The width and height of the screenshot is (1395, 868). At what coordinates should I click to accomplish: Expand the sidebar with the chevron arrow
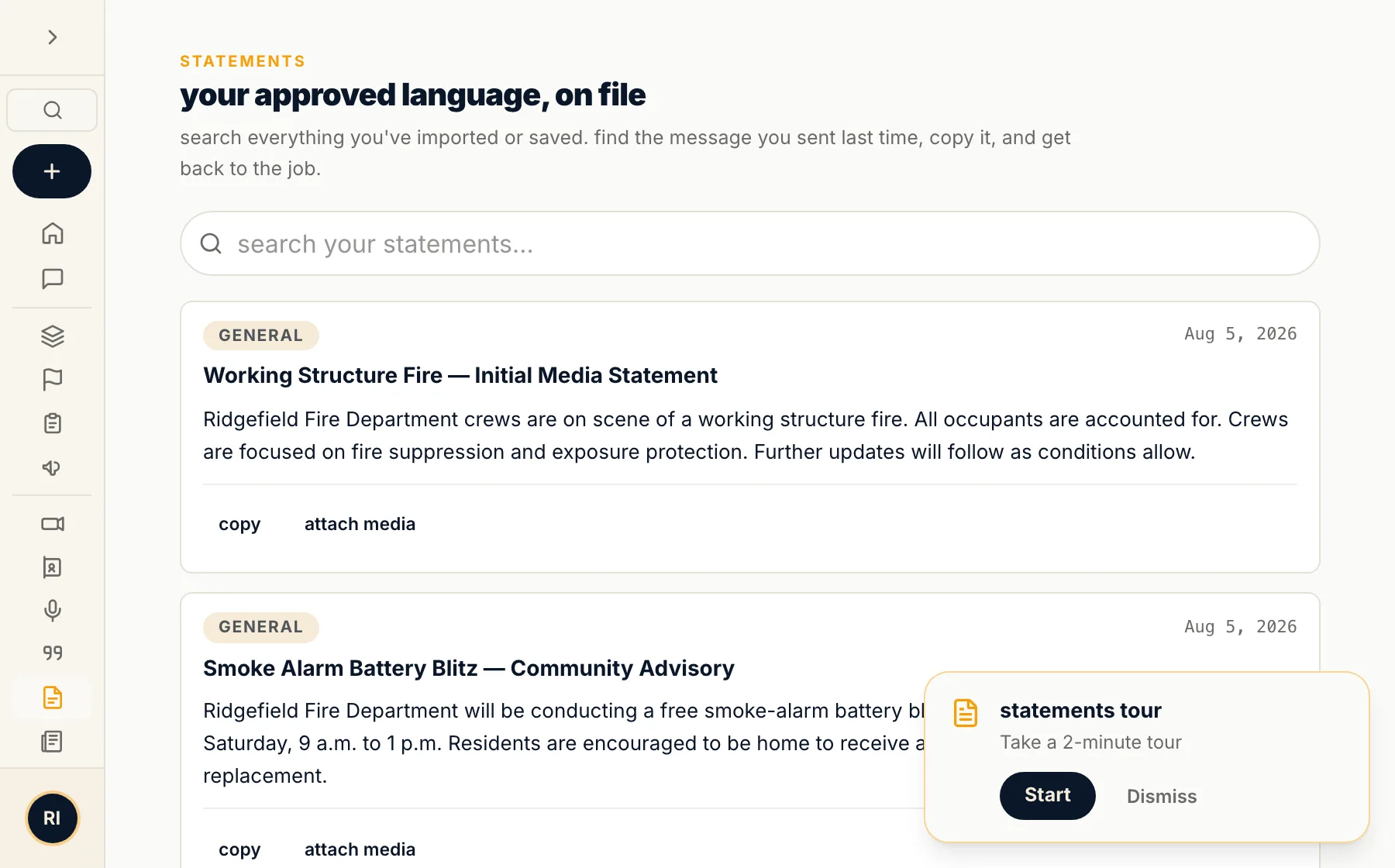52,37
